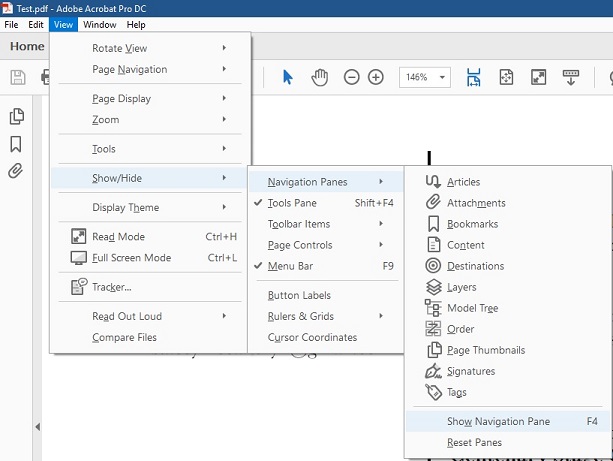The height and width of the screenshot is (461, 613).
Task: Choose Order from Navigation Panes submenu
Action: (x=507, y=329)
